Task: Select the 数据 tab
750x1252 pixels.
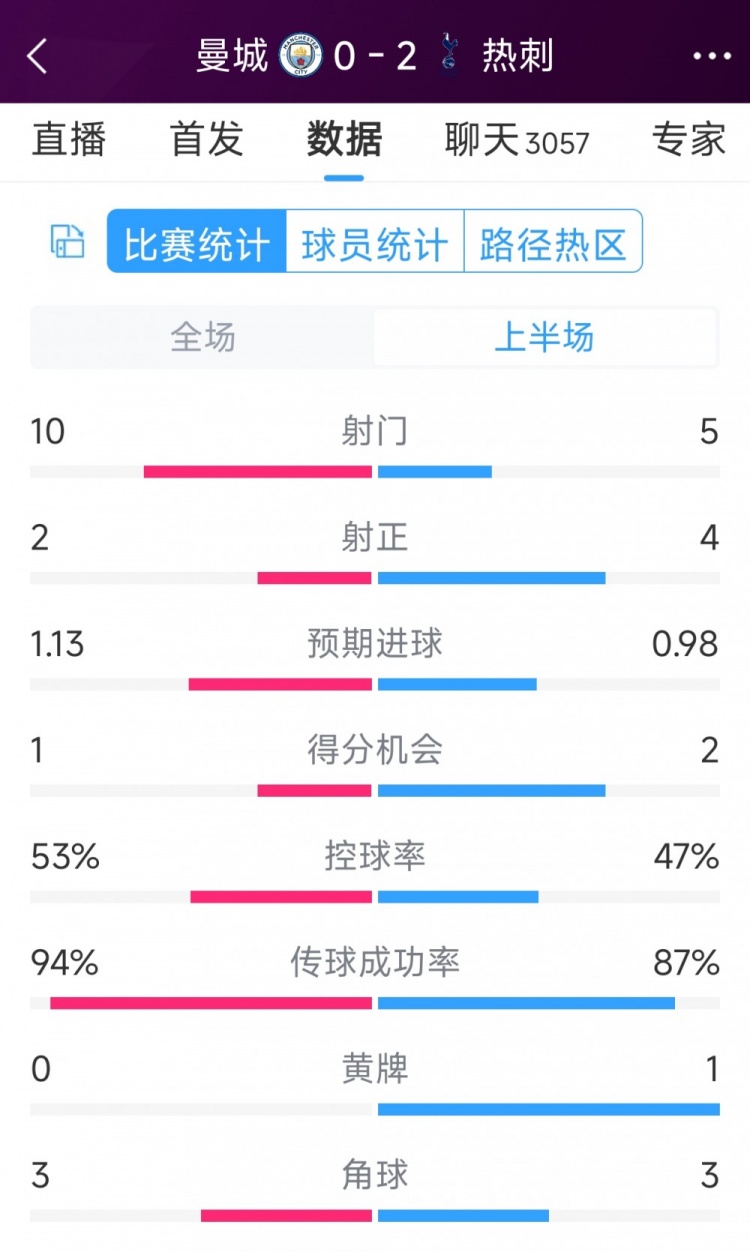Action: (343, 142)
